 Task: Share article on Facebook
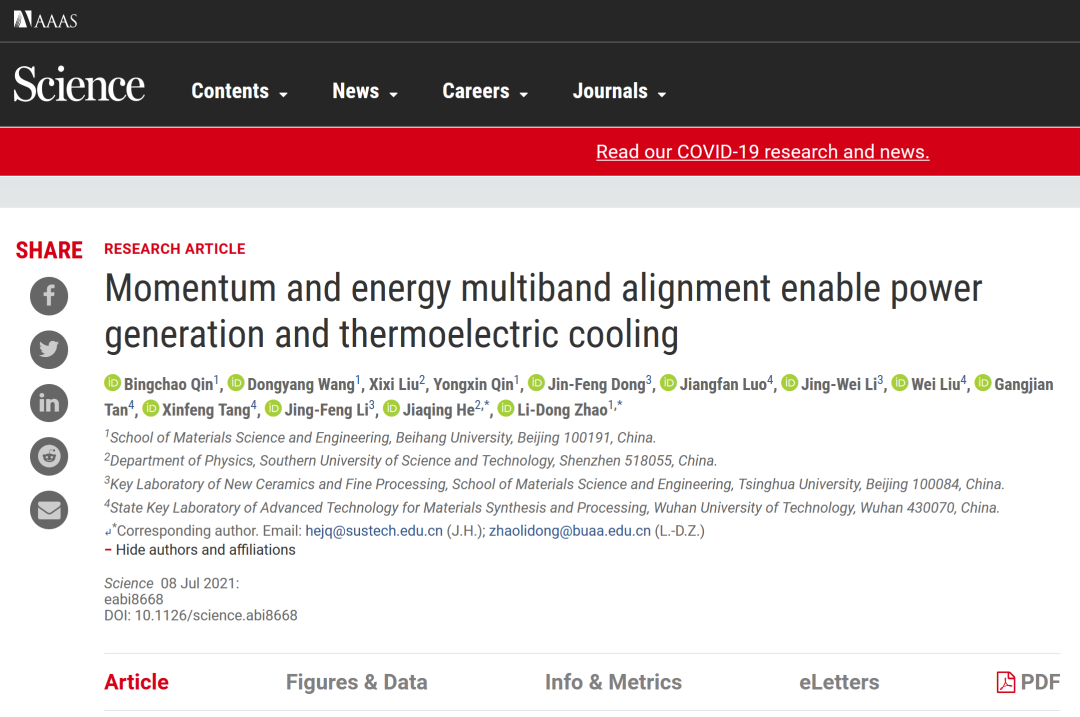(49, 295)
